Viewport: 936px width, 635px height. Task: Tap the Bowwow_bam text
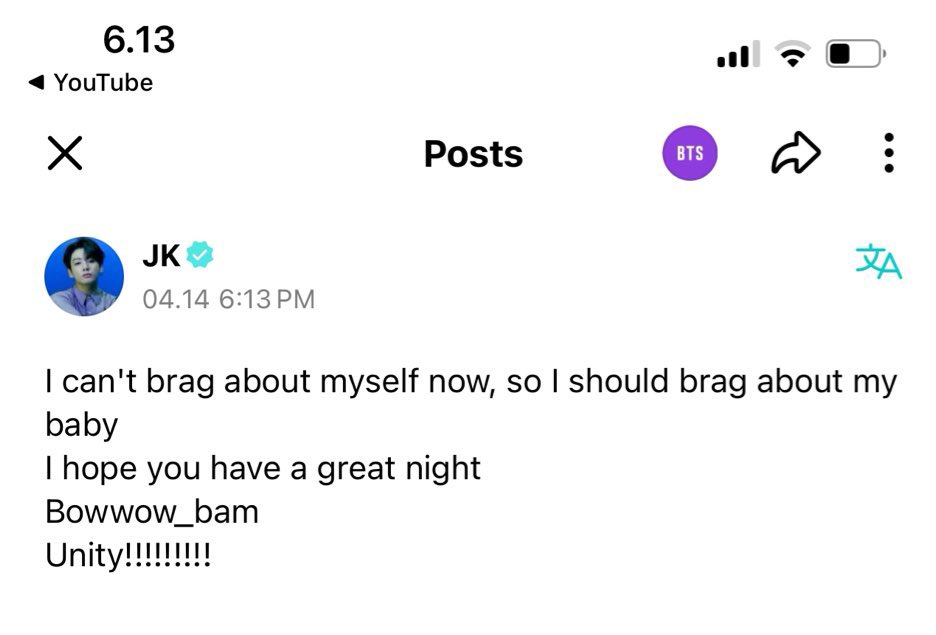tap(152, 512)
